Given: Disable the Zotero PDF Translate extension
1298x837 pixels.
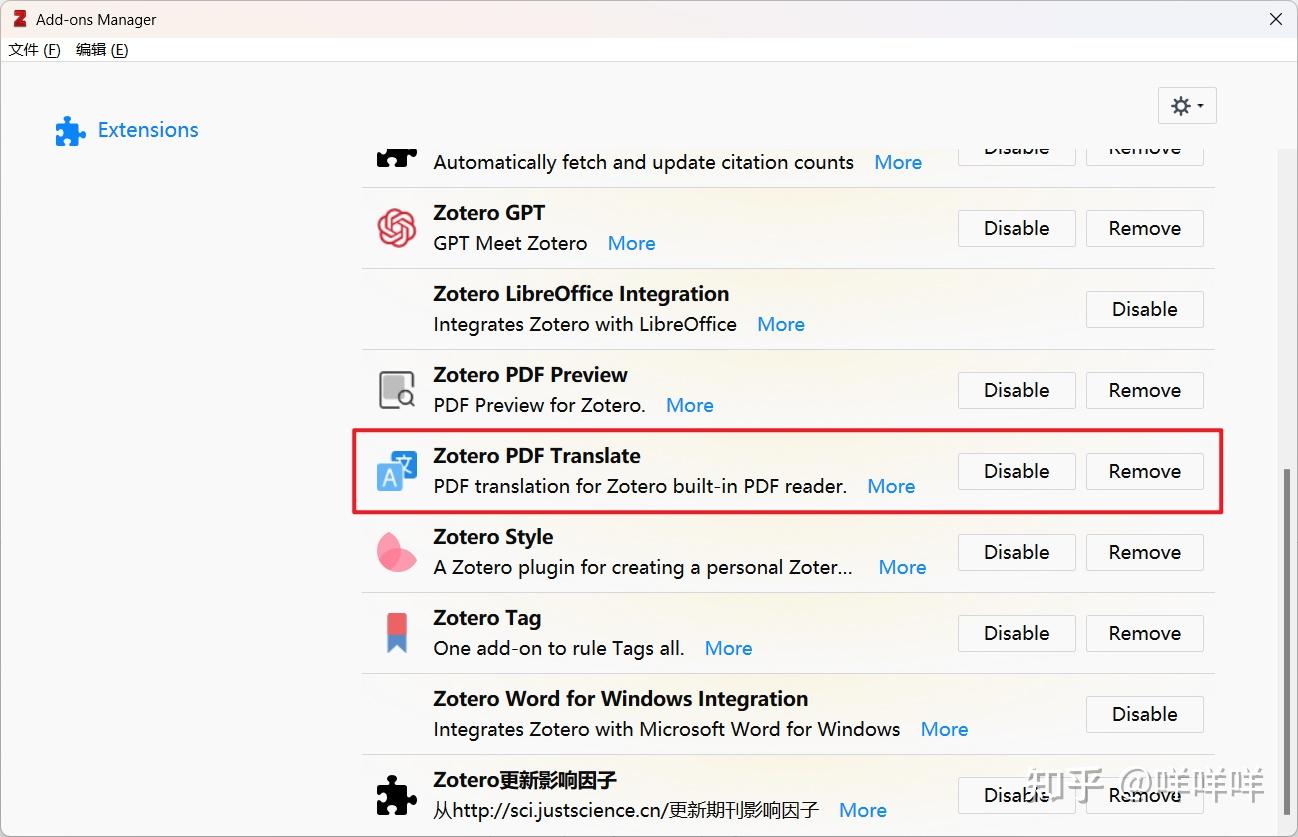Looking at the screenshot, I should [1017, 471].
